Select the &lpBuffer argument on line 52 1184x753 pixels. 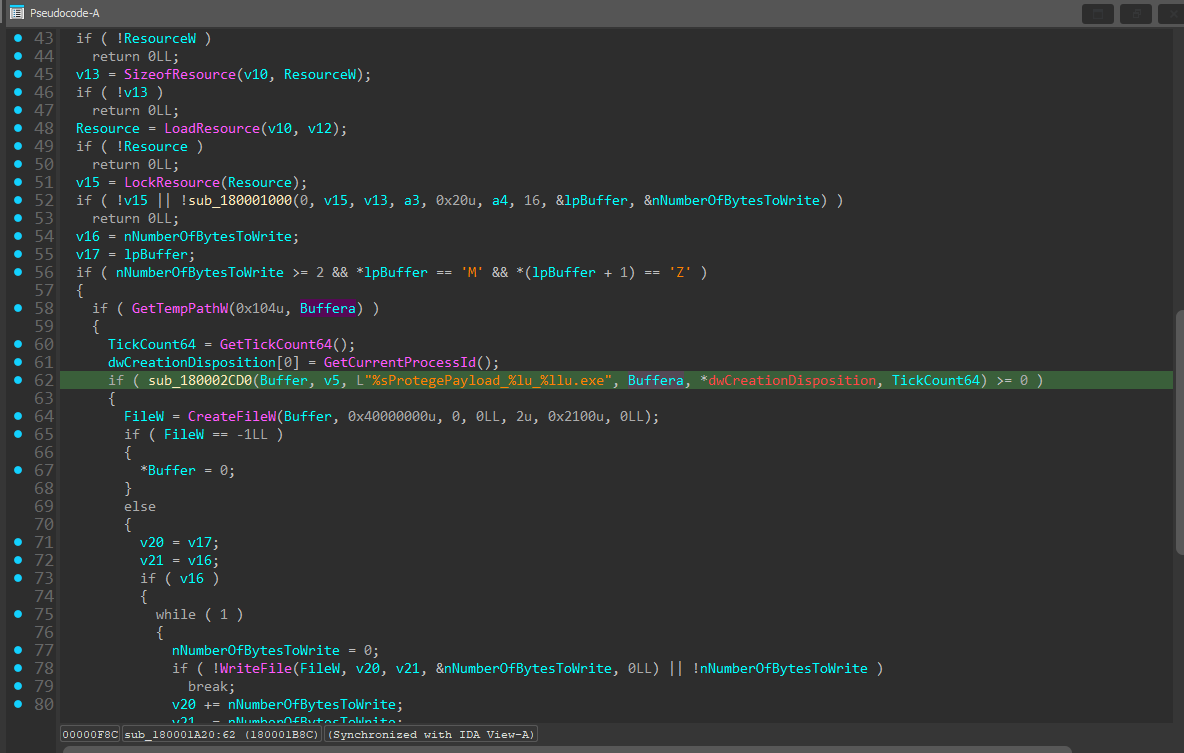pyautogui.click(x=592, y=200)
